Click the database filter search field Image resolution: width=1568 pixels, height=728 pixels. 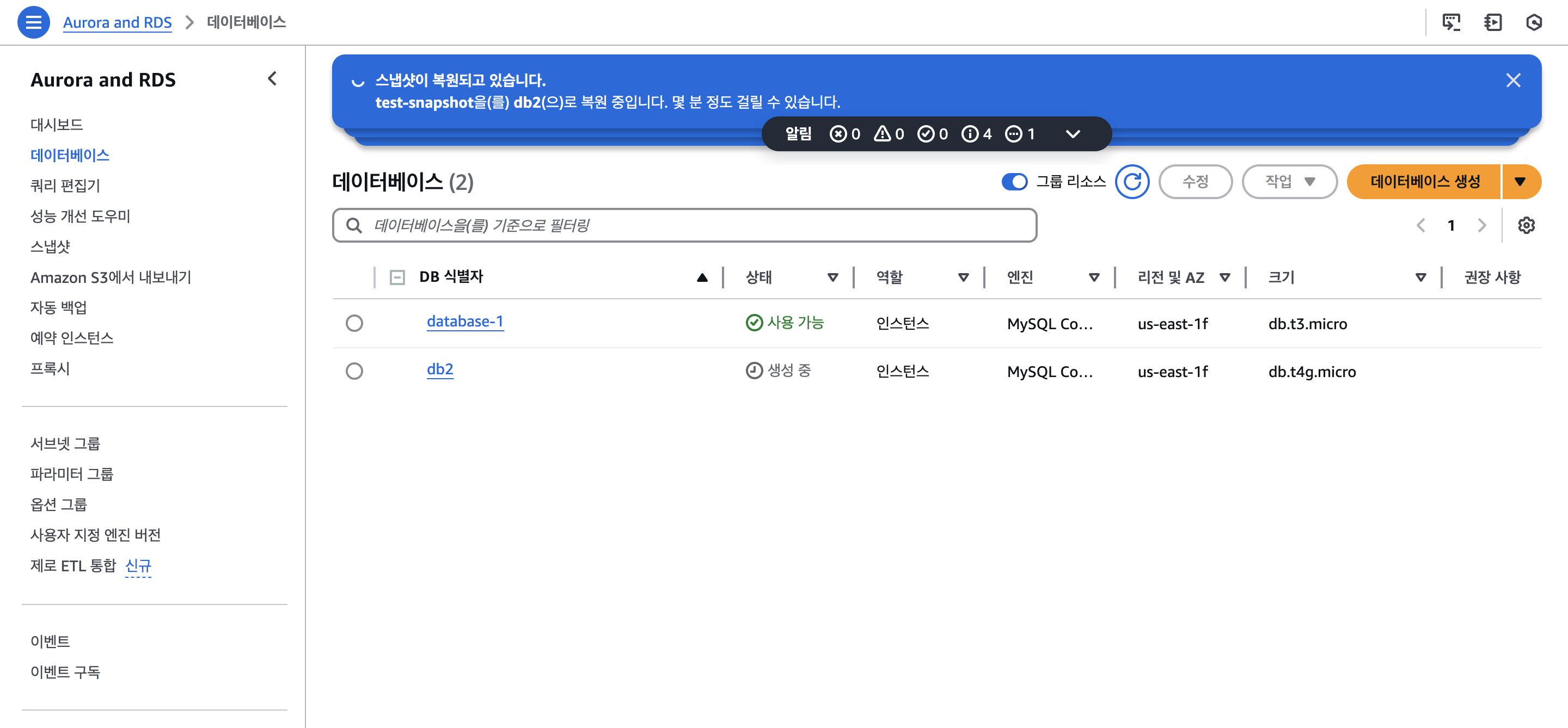coord(684,226)
